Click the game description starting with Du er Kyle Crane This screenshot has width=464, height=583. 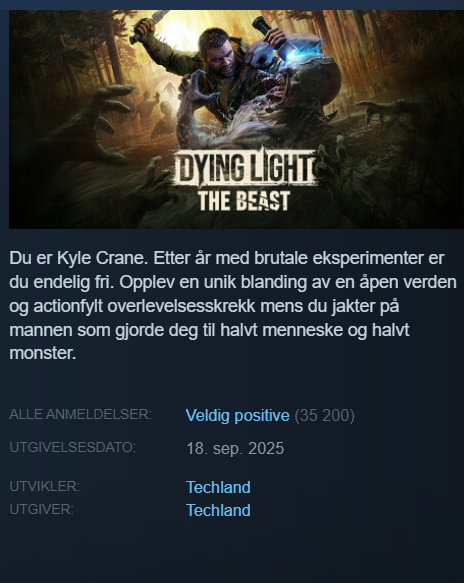coord(233,306)
